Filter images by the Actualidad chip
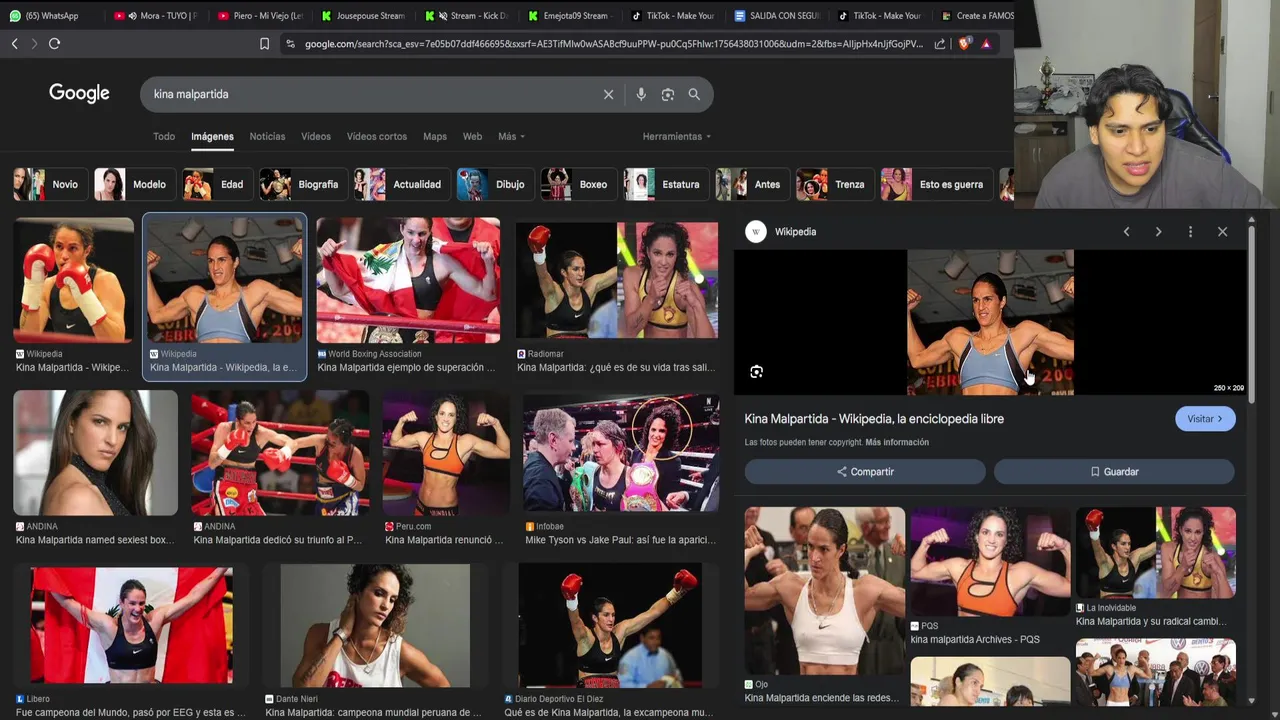Viewport: 1280px width, 720px height. (x=401, y=185)
